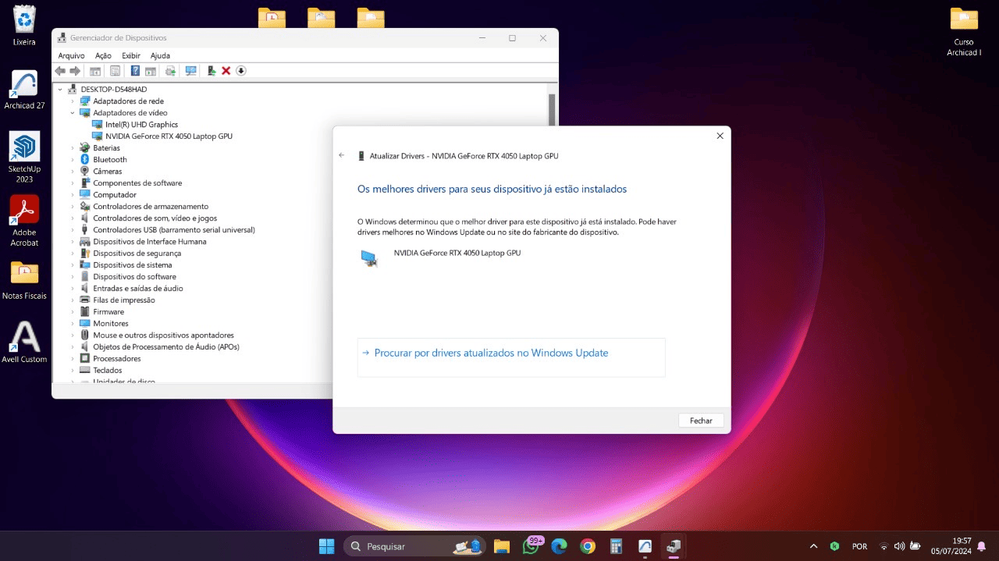Scan for hardware changes via monitor icon
The width and height of the screenshot is (999, 561).
pos(190,71)
